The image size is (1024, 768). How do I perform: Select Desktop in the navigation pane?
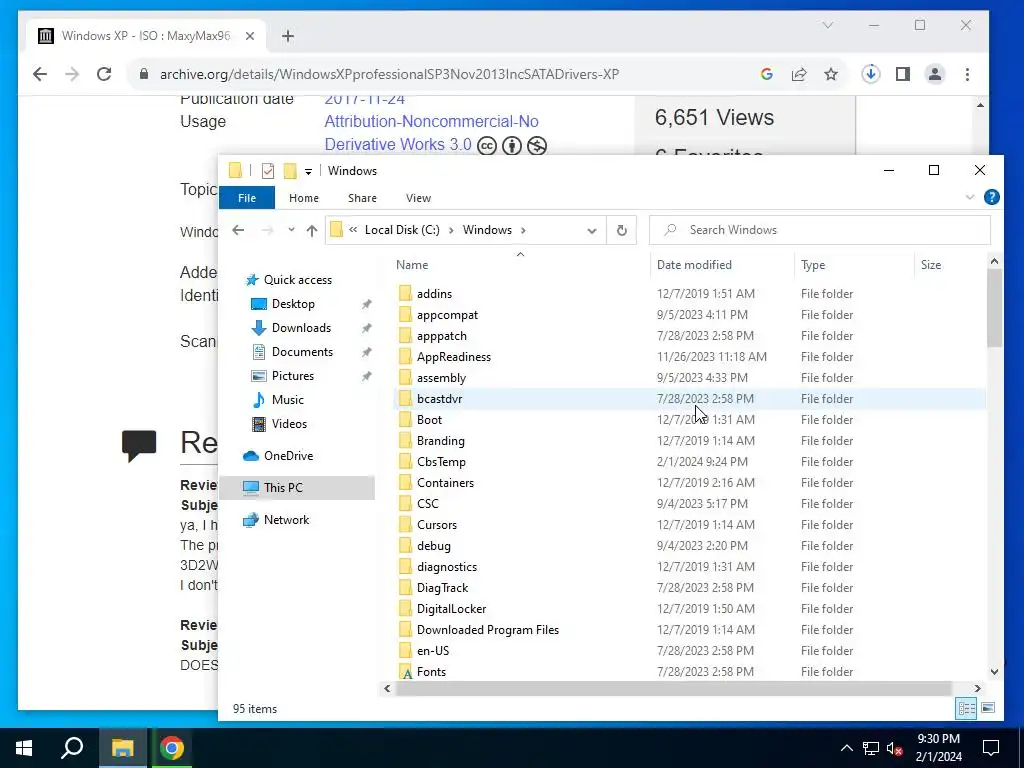tap(293, 304)
